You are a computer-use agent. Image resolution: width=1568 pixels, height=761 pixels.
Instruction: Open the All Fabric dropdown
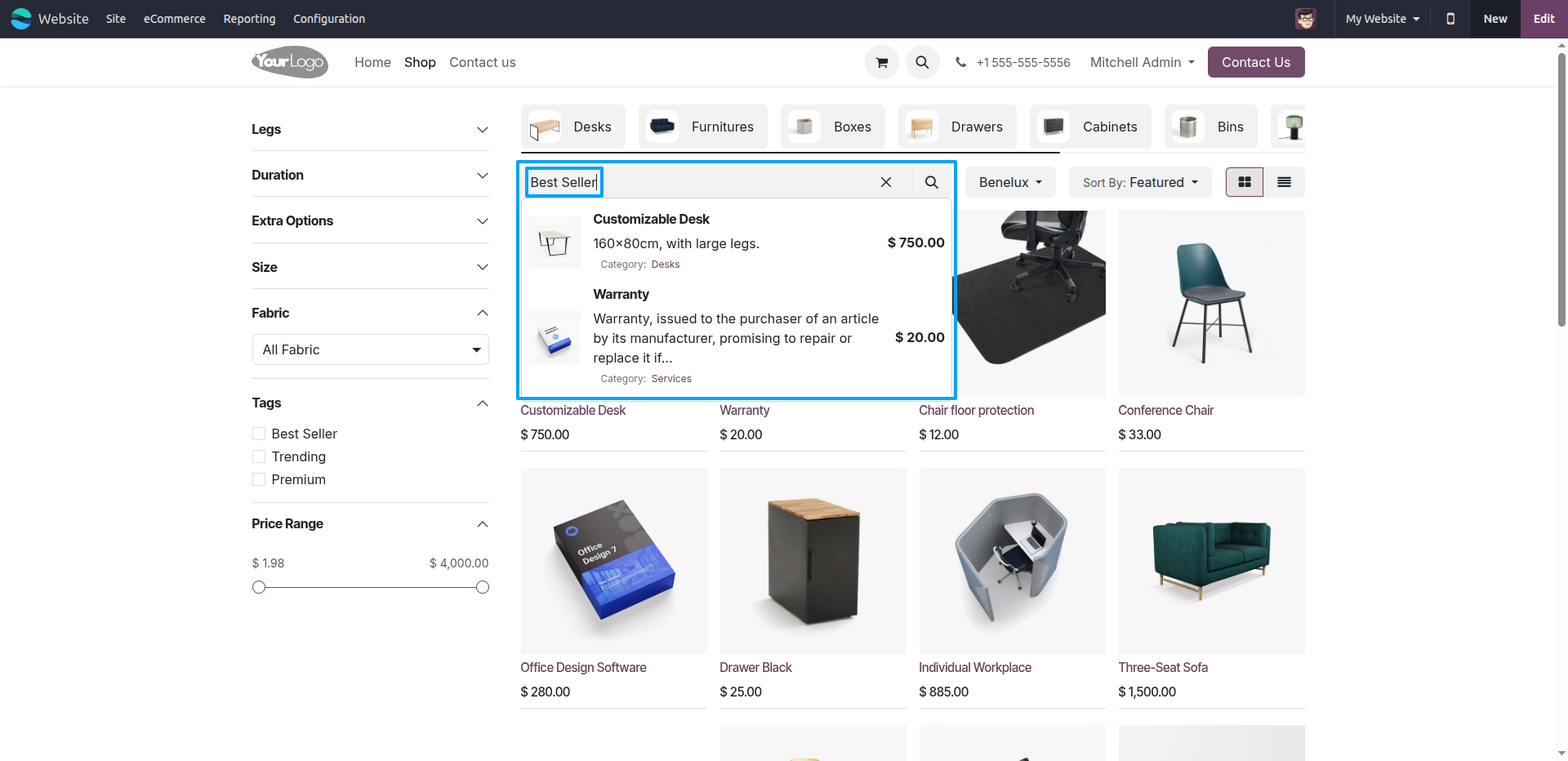pos(371,349)
